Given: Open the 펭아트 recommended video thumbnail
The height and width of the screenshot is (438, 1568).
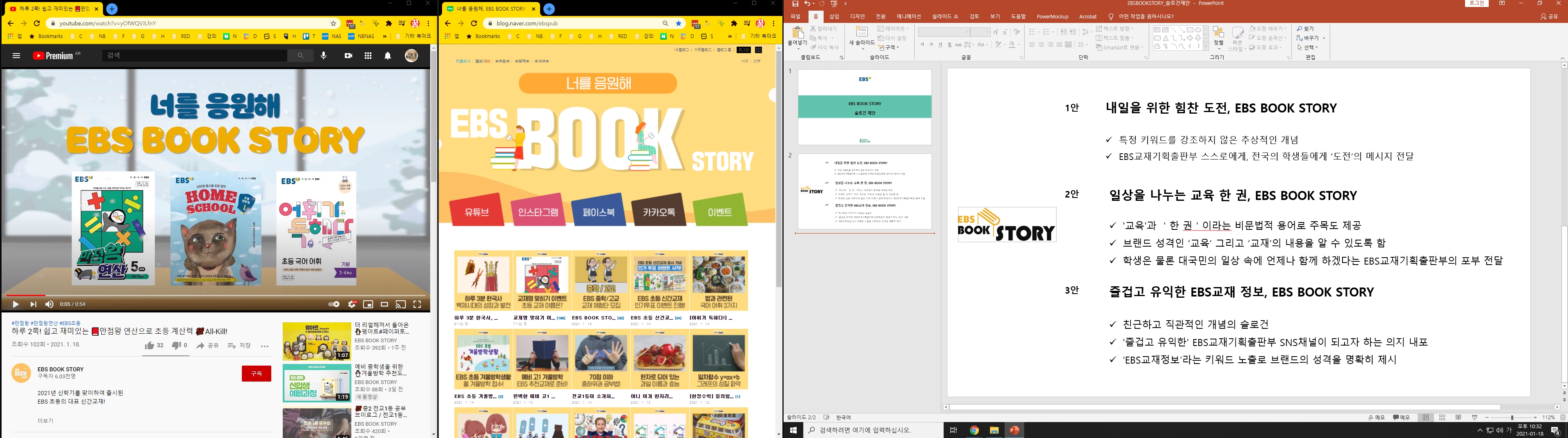Looking at the screenshot, I should click(x=317, y=341).
